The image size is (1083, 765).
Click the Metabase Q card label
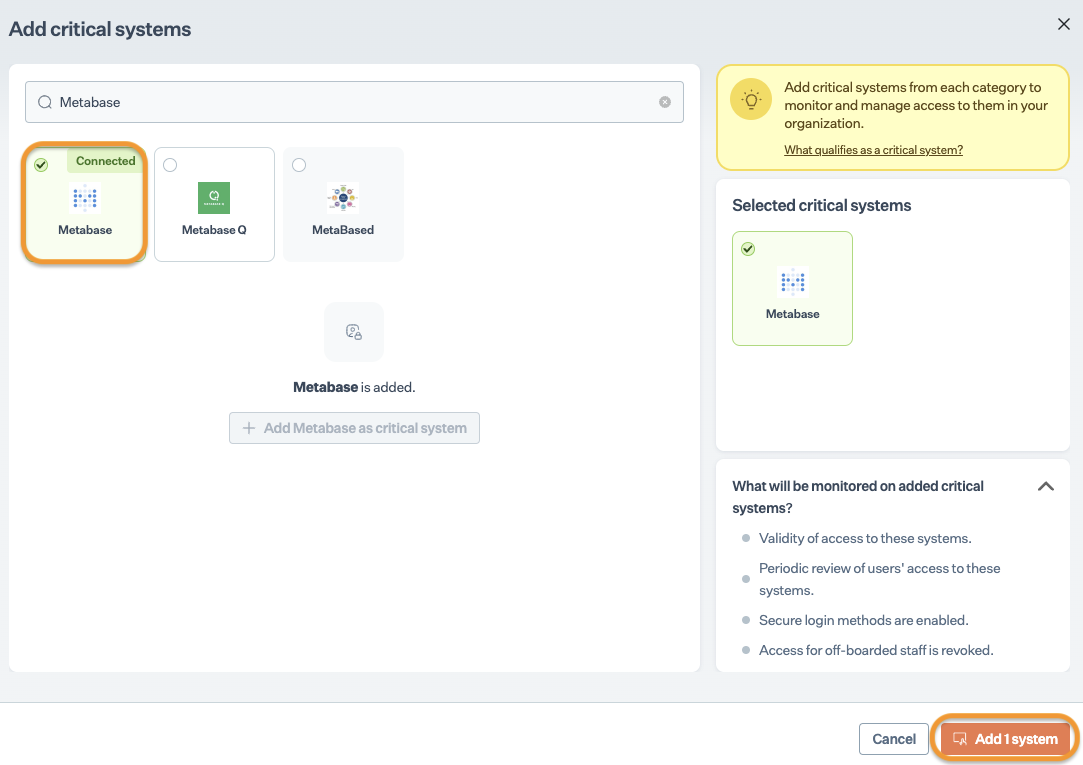(214, 230)
